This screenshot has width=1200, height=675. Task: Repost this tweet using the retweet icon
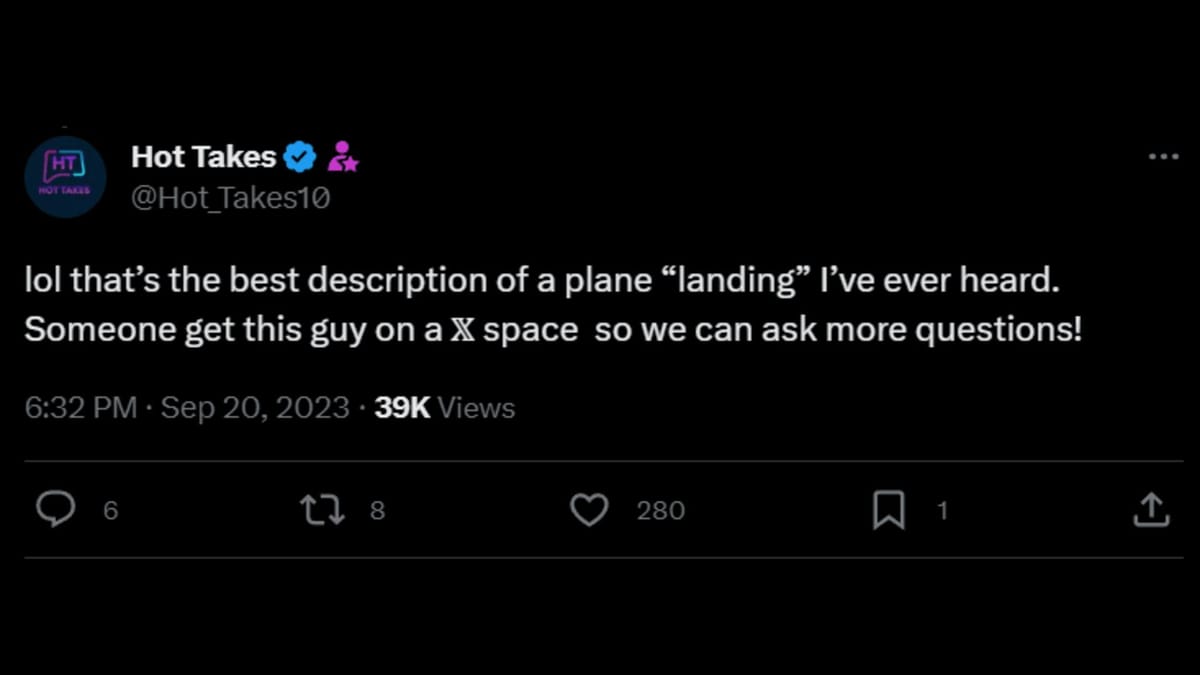tap(323, 510)
